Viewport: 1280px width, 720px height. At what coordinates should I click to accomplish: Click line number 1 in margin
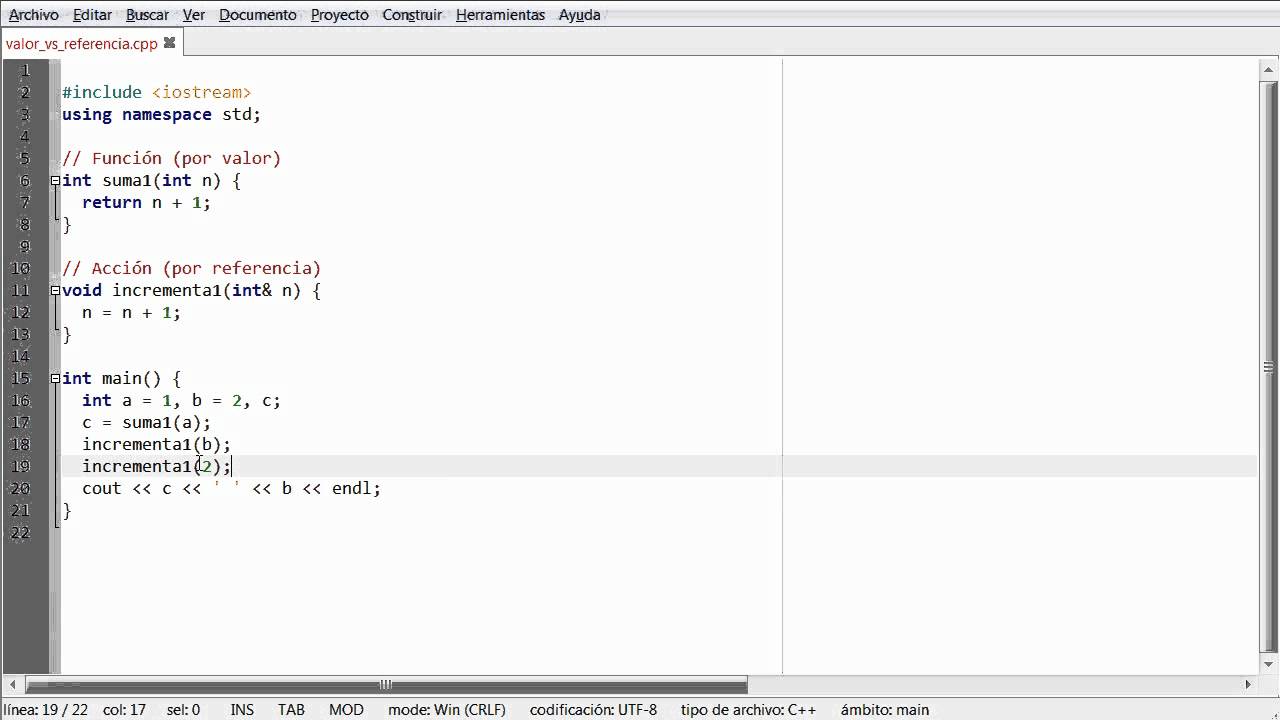click(x=25, y=70)
